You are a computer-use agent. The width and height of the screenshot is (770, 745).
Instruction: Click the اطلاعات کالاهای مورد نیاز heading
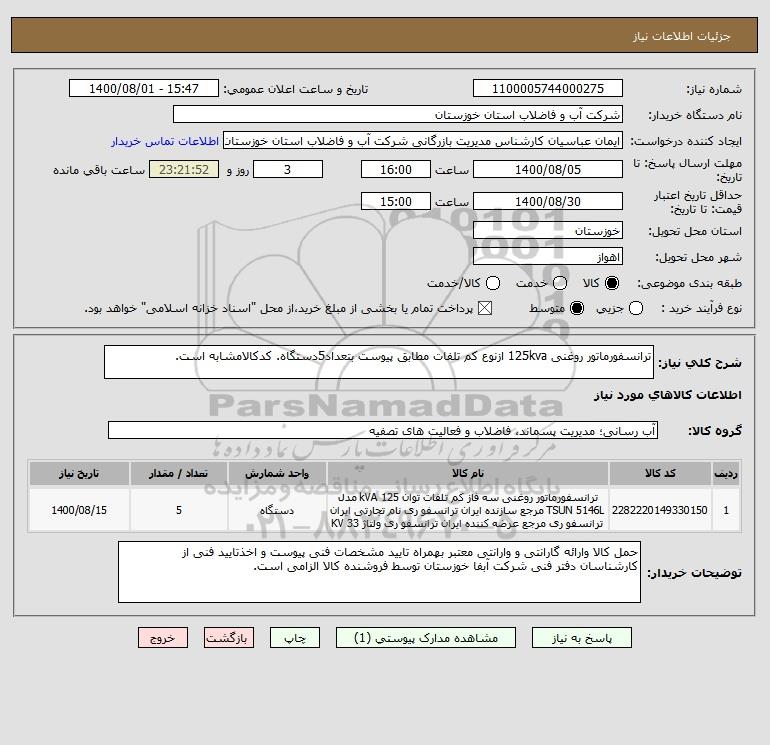click(x=667, y=395)
